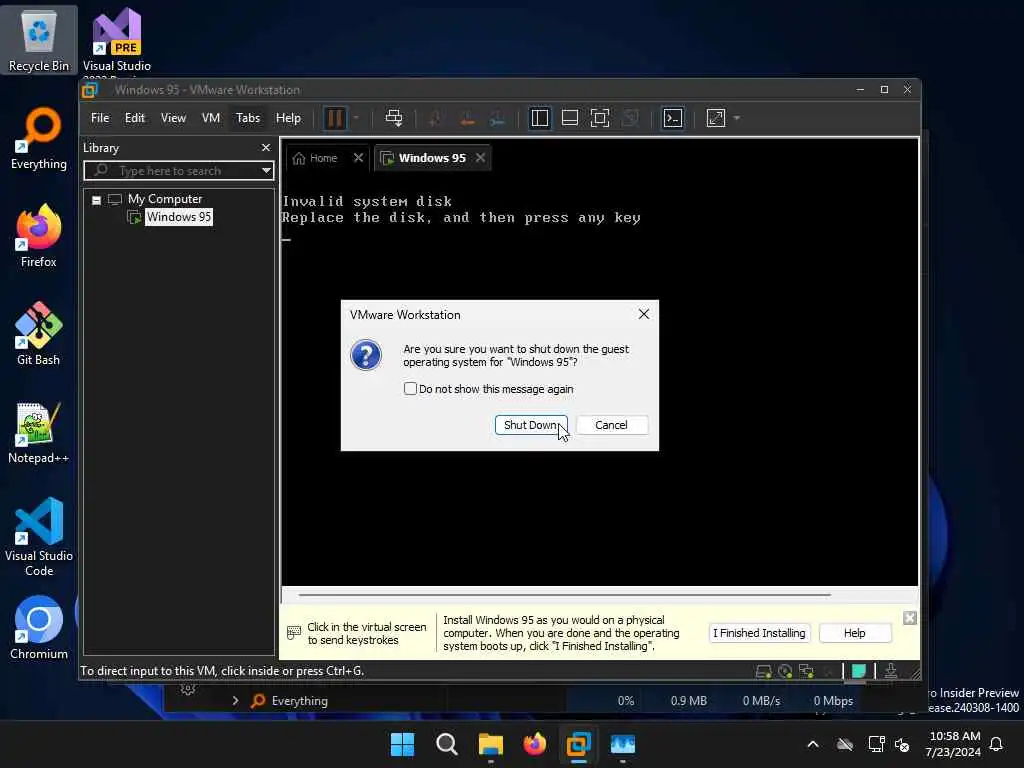1024x768 pixels.
Task: Open the library search dropdown arrow
Action: (x=266, y=171)
